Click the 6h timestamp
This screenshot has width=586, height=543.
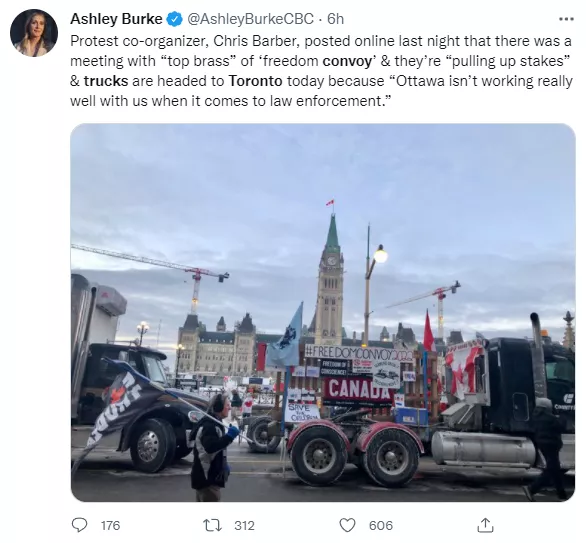(335, 19)
